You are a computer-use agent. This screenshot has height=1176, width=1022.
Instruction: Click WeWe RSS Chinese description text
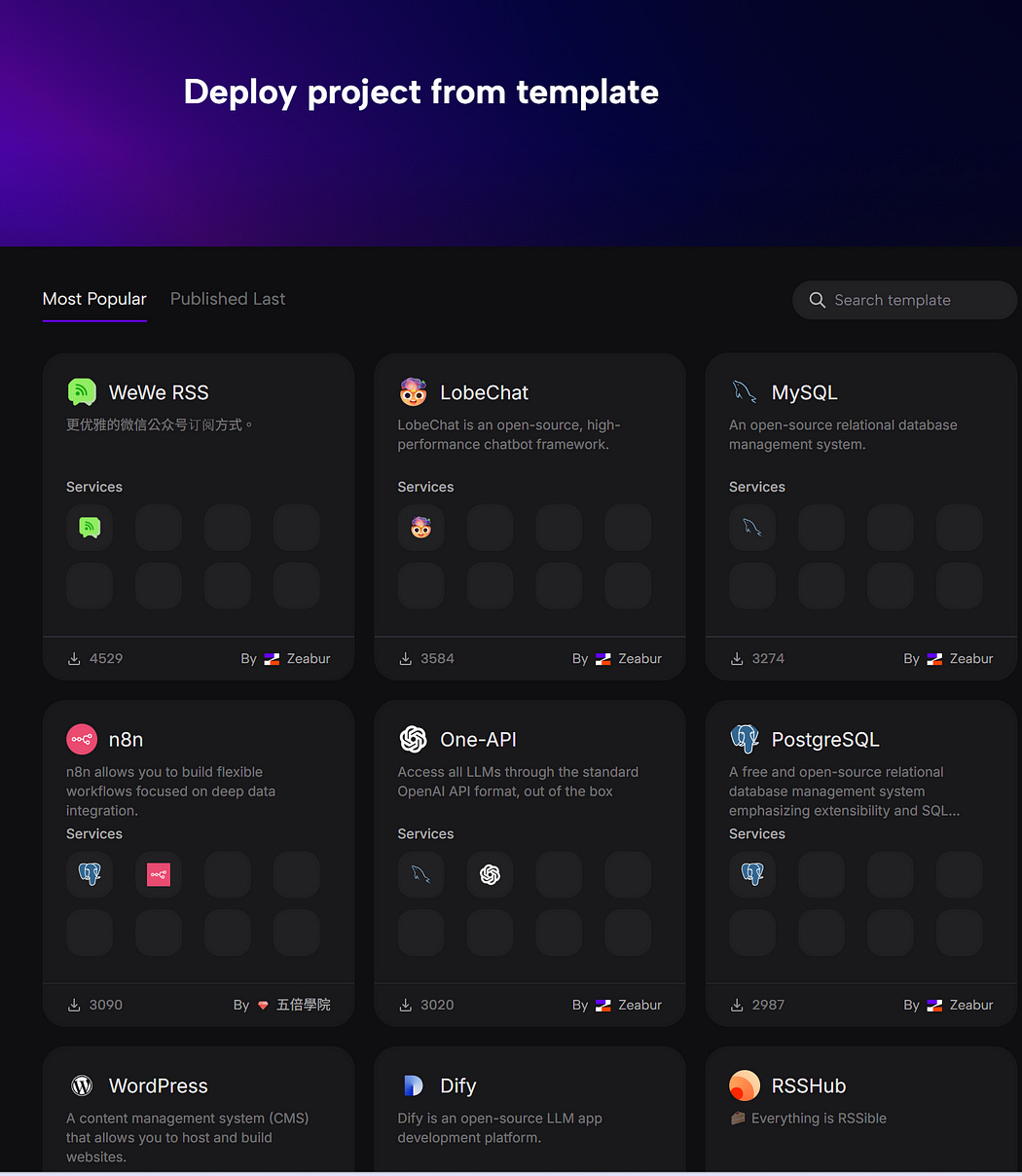160,424
